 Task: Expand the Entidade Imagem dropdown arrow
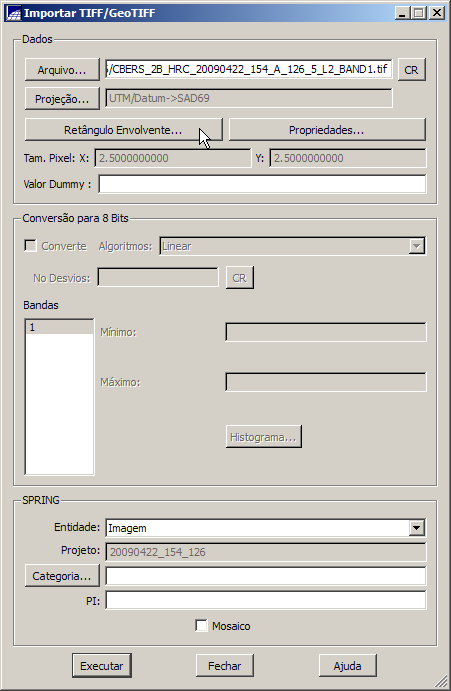(x=416, y=528)
